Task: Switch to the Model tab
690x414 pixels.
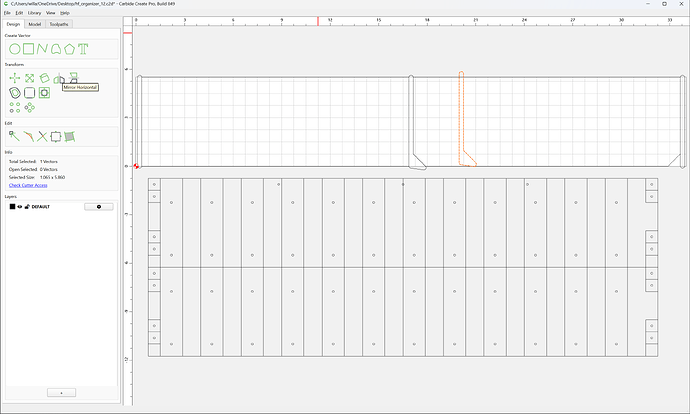Action: tap(35, 24)
